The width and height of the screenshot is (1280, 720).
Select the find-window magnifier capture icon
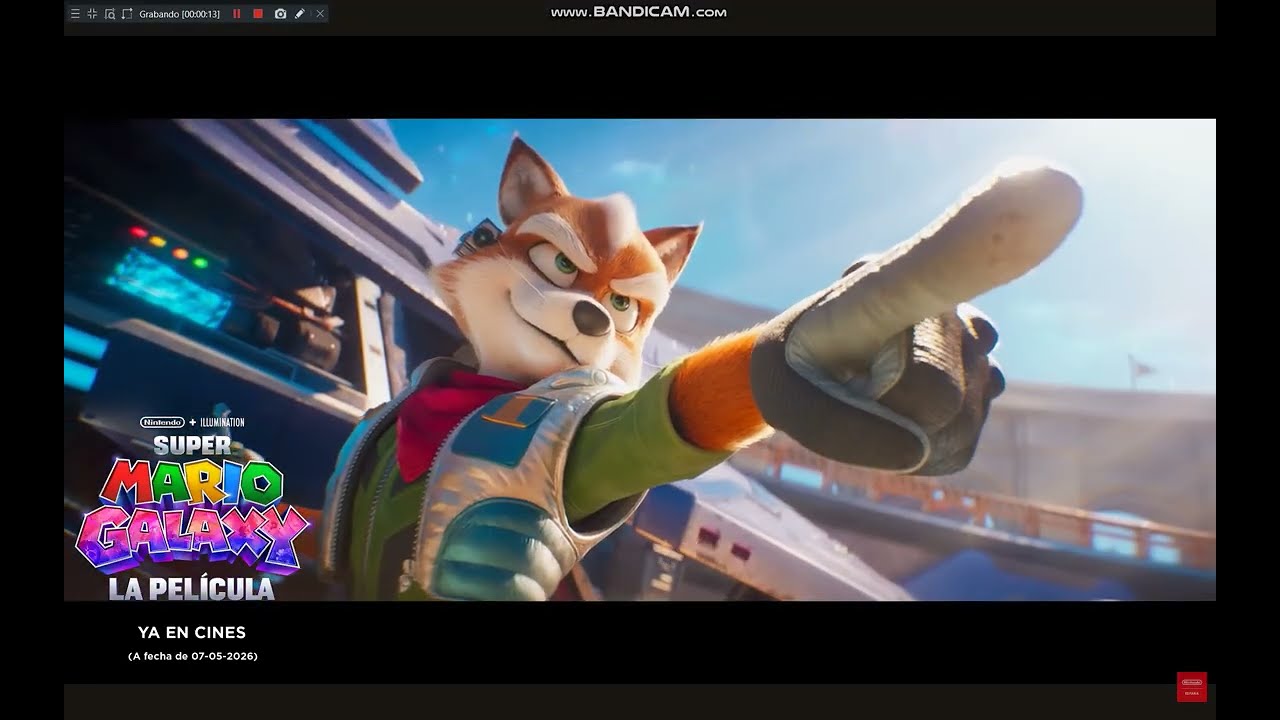pyautogui.click(x=110, y=14)
